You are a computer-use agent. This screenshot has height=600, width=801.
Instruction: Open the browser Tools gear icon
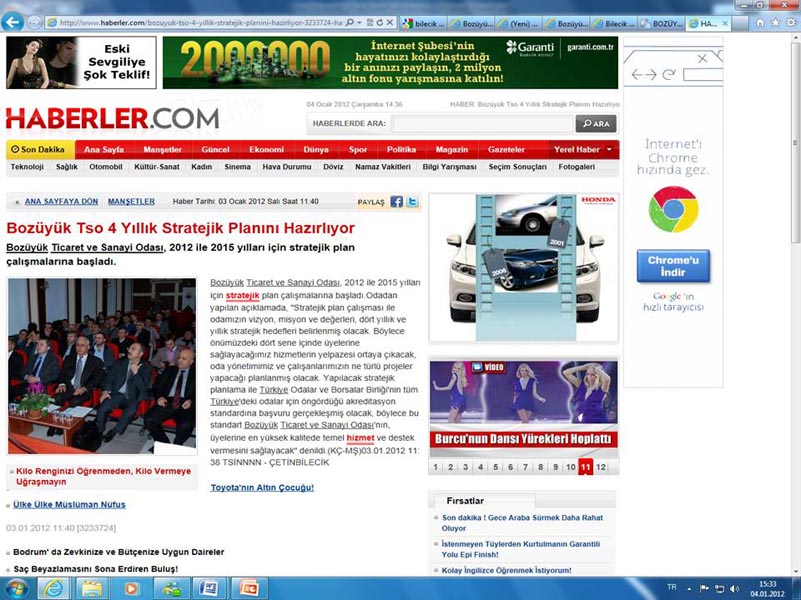[791, 22]
